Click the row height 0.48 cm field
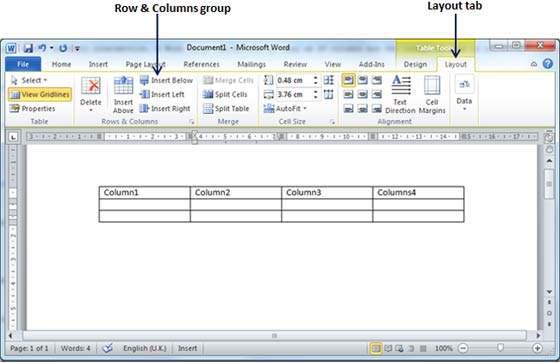560x363 pixels. 294,80
